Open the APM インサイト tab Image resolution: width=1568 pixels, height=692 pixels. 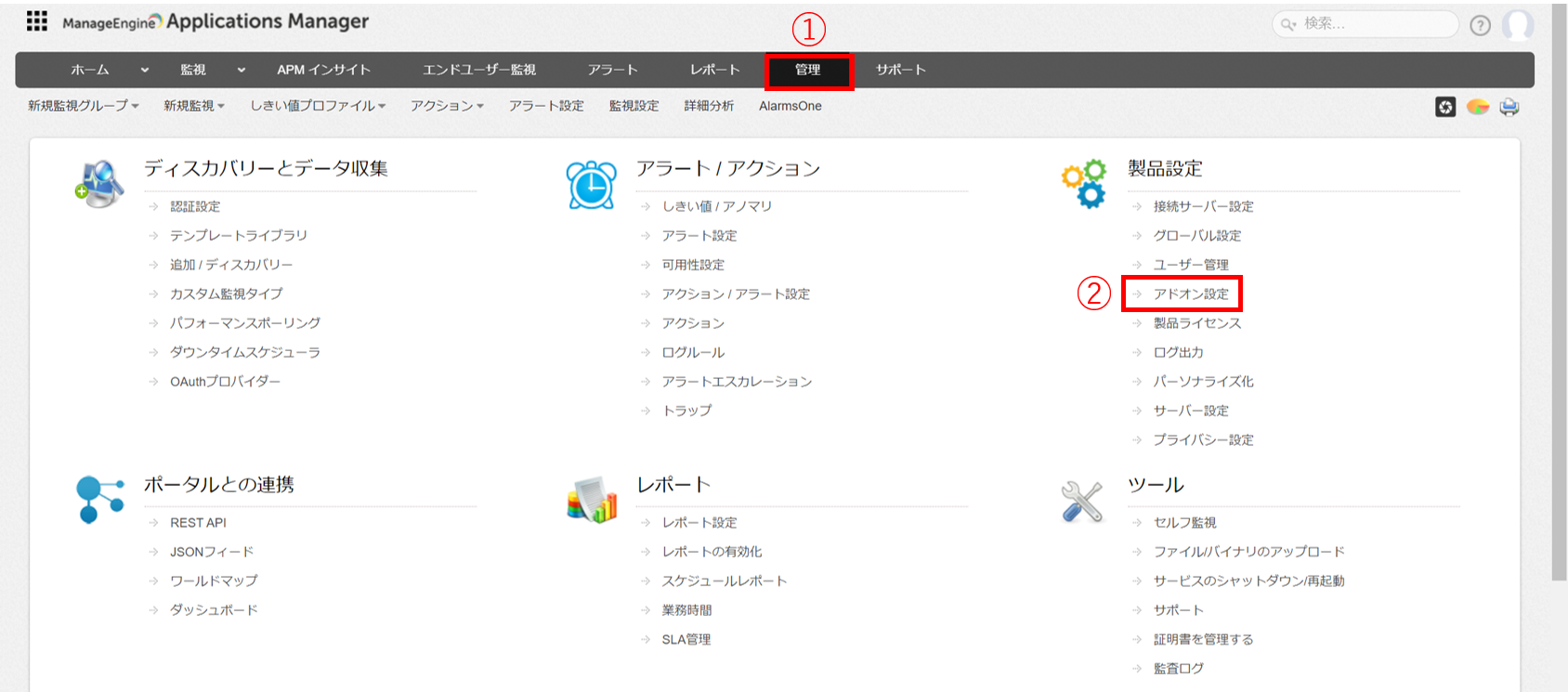click(323, 70)
